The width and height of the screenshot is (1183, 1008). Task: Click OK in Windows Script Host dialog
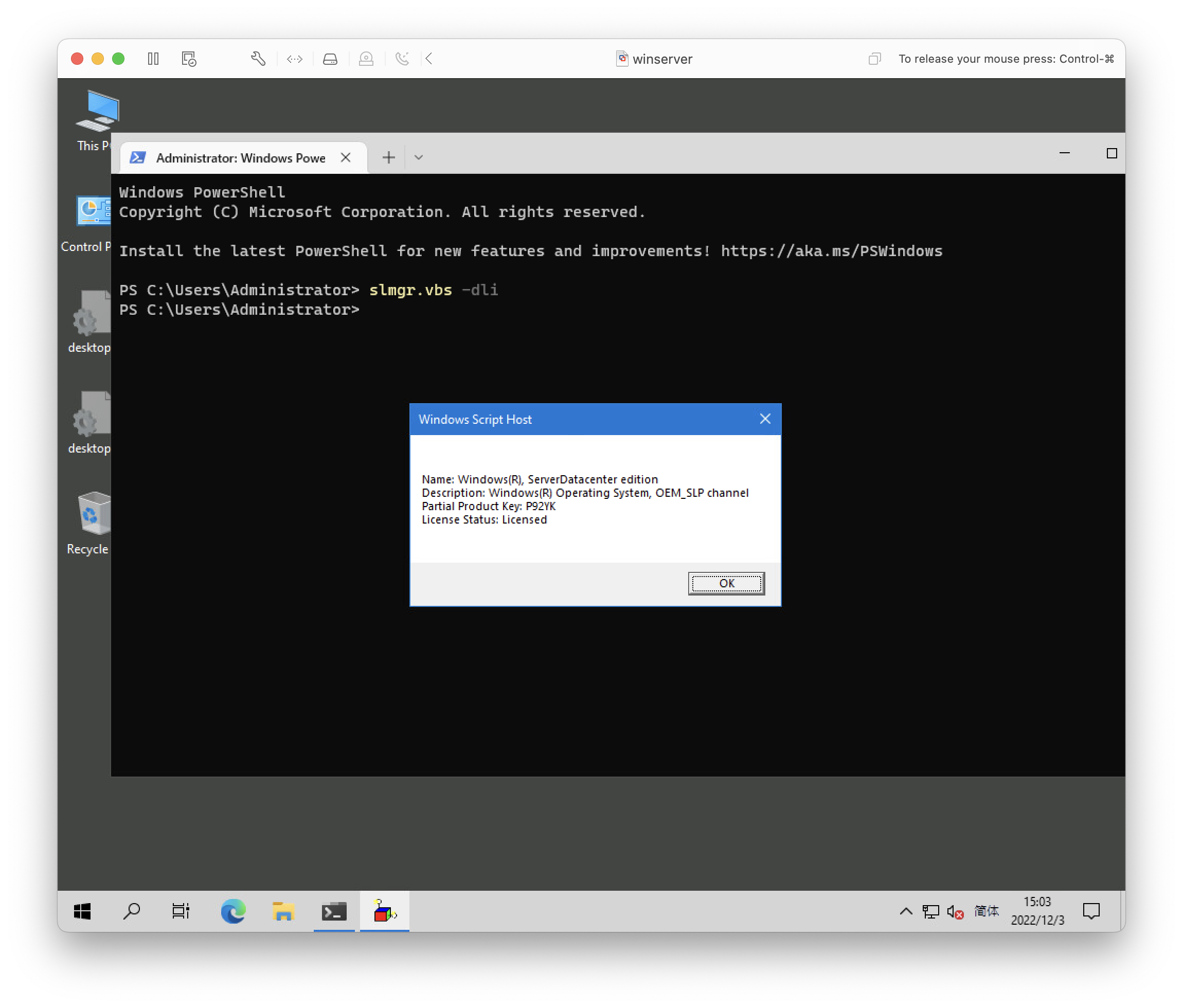(726, 583)
